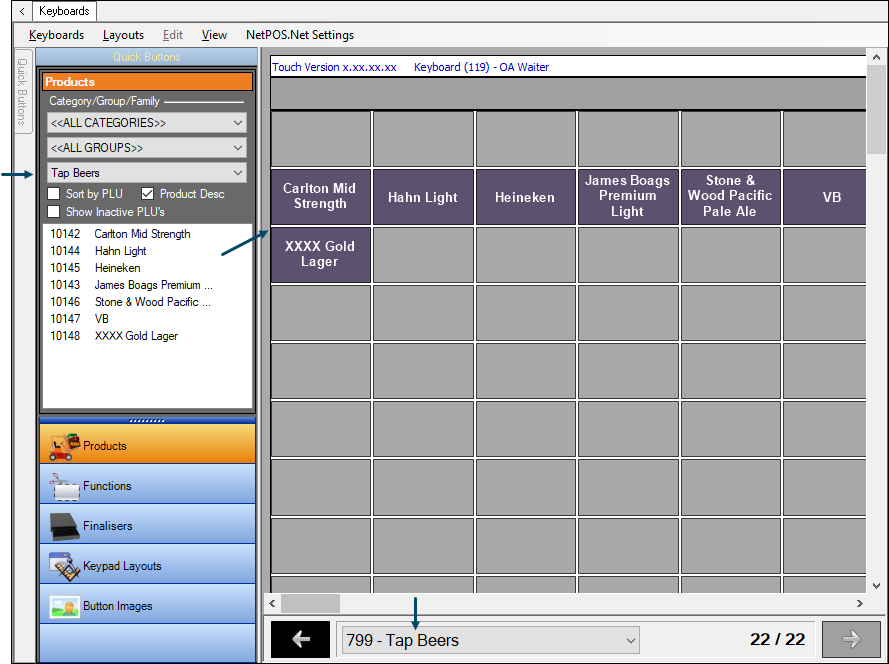The height and width of the screenshot is (664, 889).
Task: Go to previous keyboard page arrow
Action: (x=300, y=640)
